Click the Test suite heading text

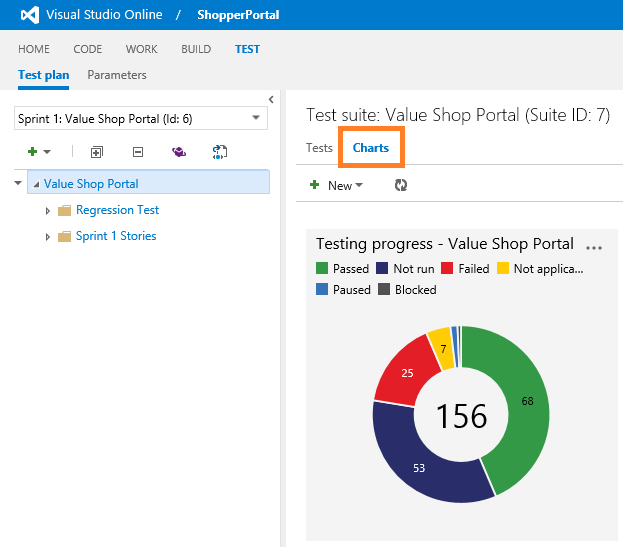(458, 115)
